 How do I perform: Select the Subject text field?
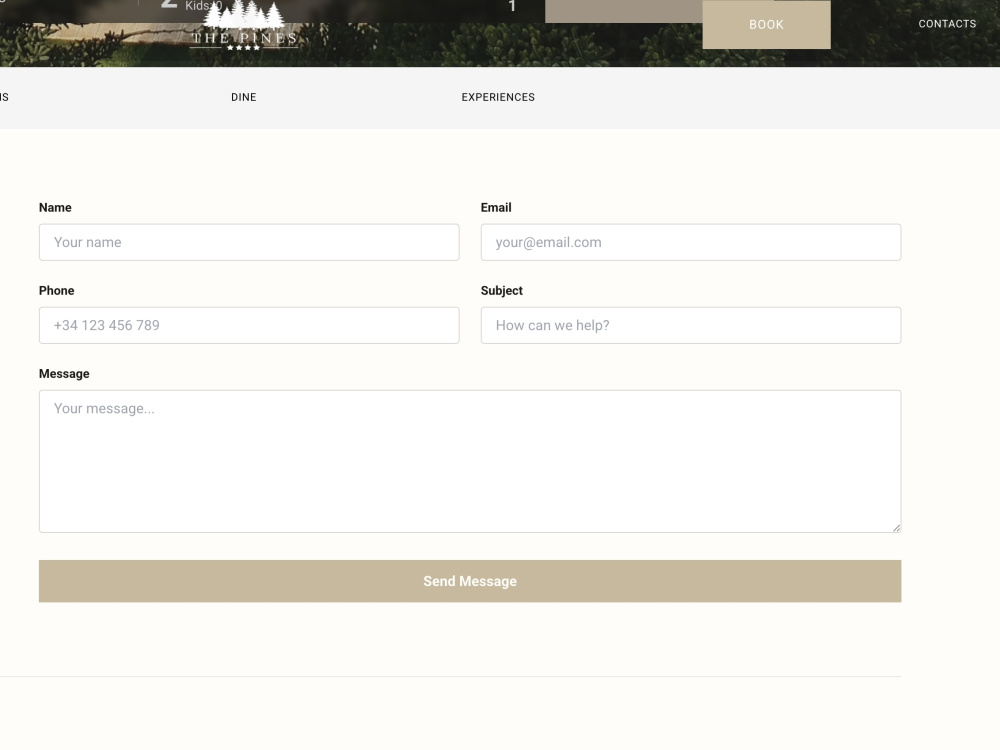[x=691, y=325]
